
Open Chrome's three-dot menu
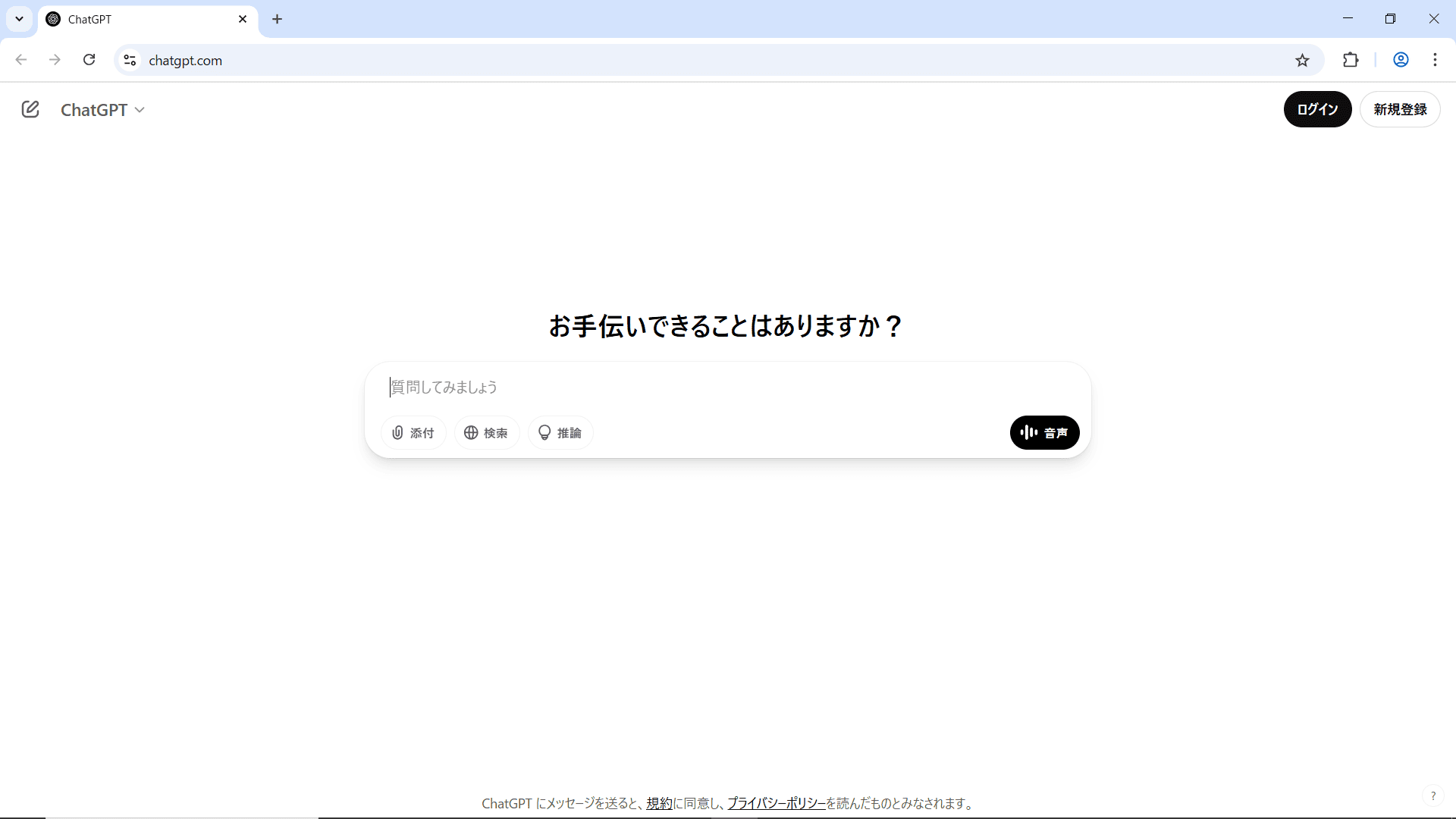1435,60
